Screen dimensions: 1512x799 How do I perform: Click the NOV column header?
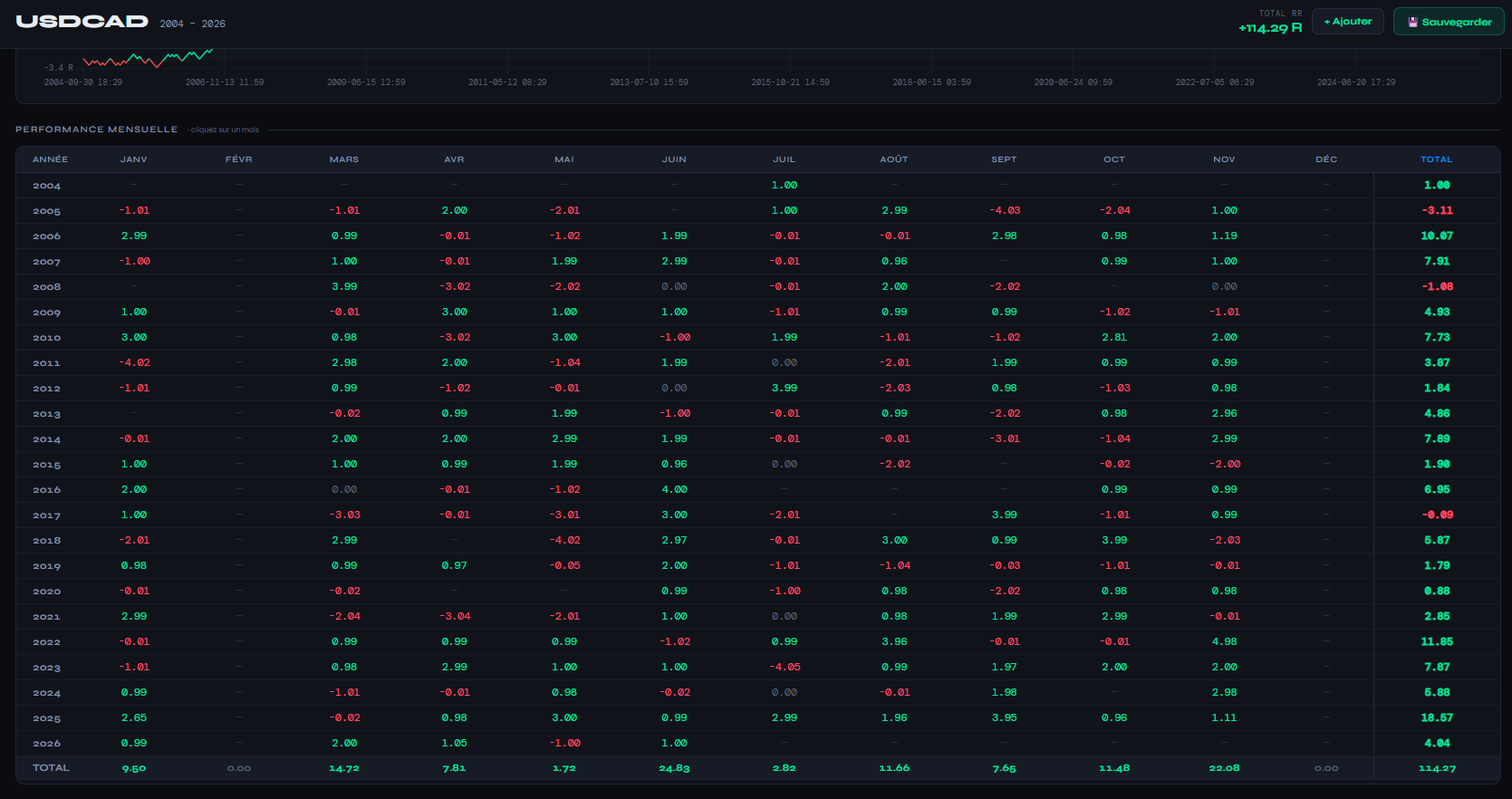pos(1224,159)
